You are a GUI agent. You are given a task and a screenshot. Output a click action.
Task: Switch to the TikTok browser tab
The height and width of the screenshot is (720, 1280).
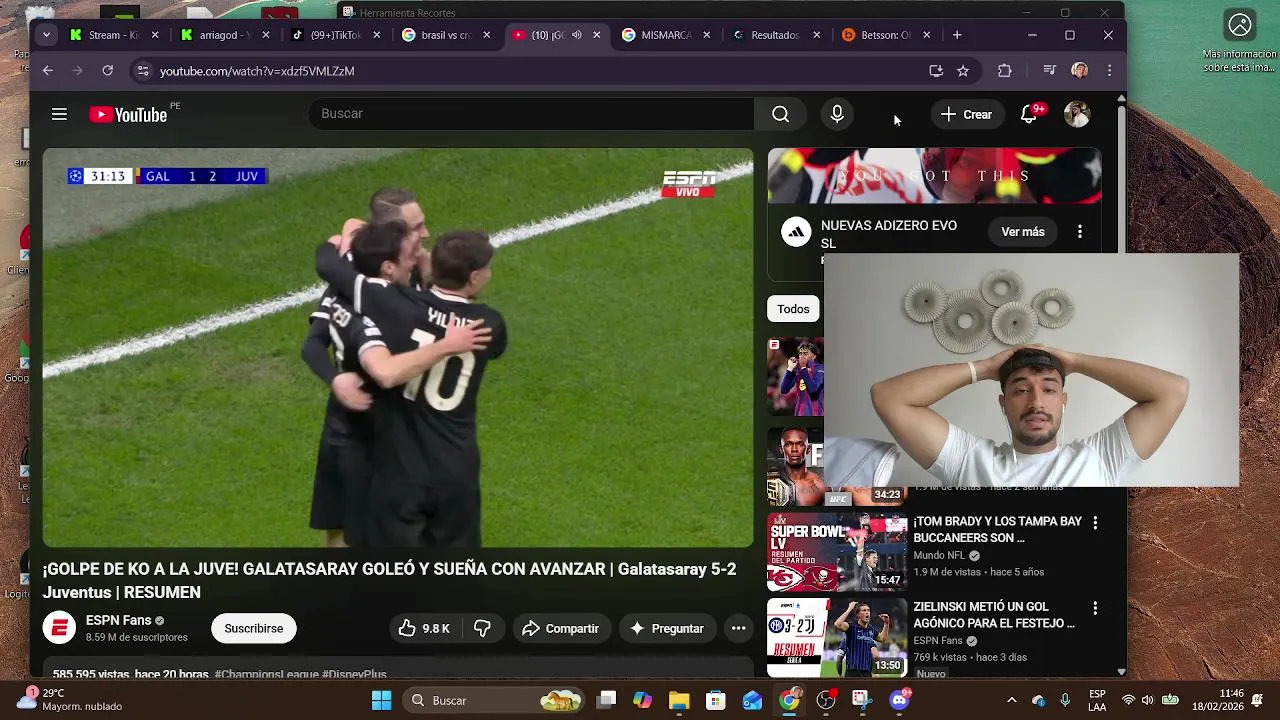[335, 35]
